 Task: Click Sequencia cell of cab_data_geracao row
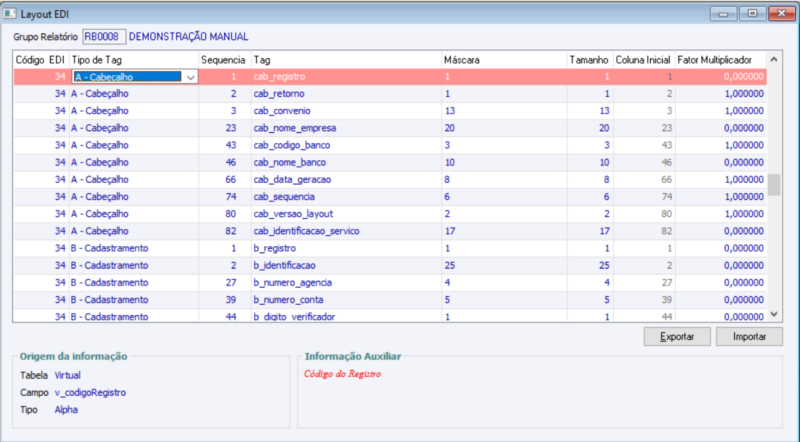pyautogui.click(x=224, y=180)
